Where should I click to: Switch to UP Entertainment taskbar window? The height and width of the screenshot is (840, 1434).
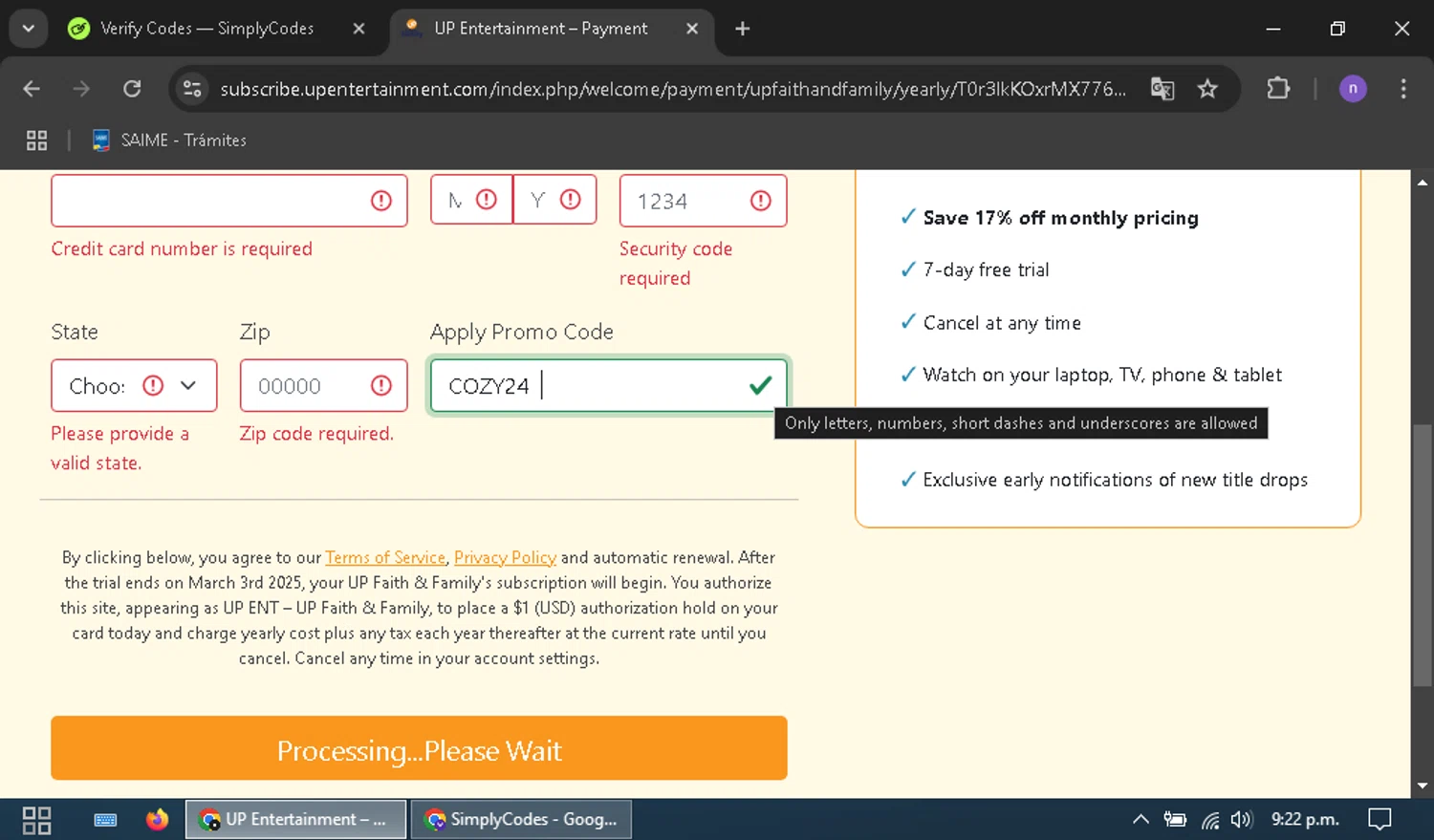click(294, 820)
